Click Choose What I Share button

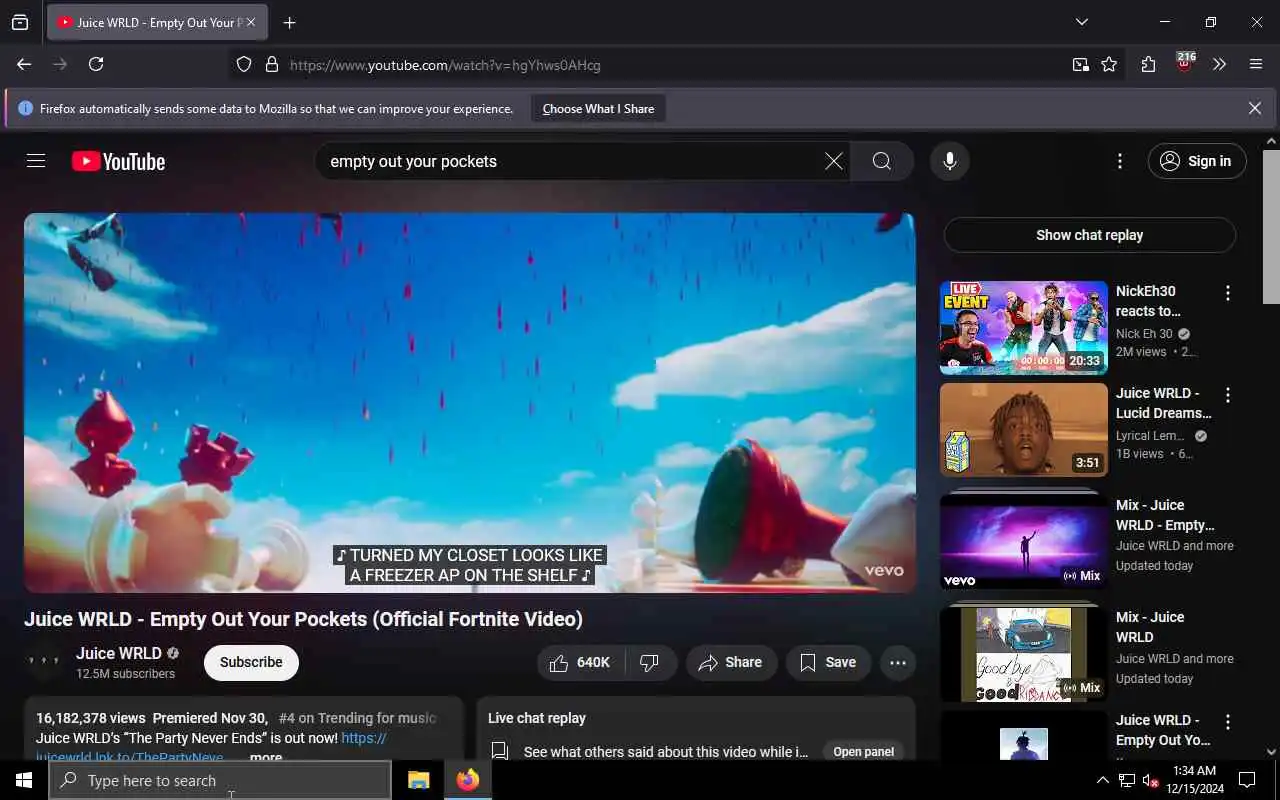pyautogui.click(x=598, y=108)
